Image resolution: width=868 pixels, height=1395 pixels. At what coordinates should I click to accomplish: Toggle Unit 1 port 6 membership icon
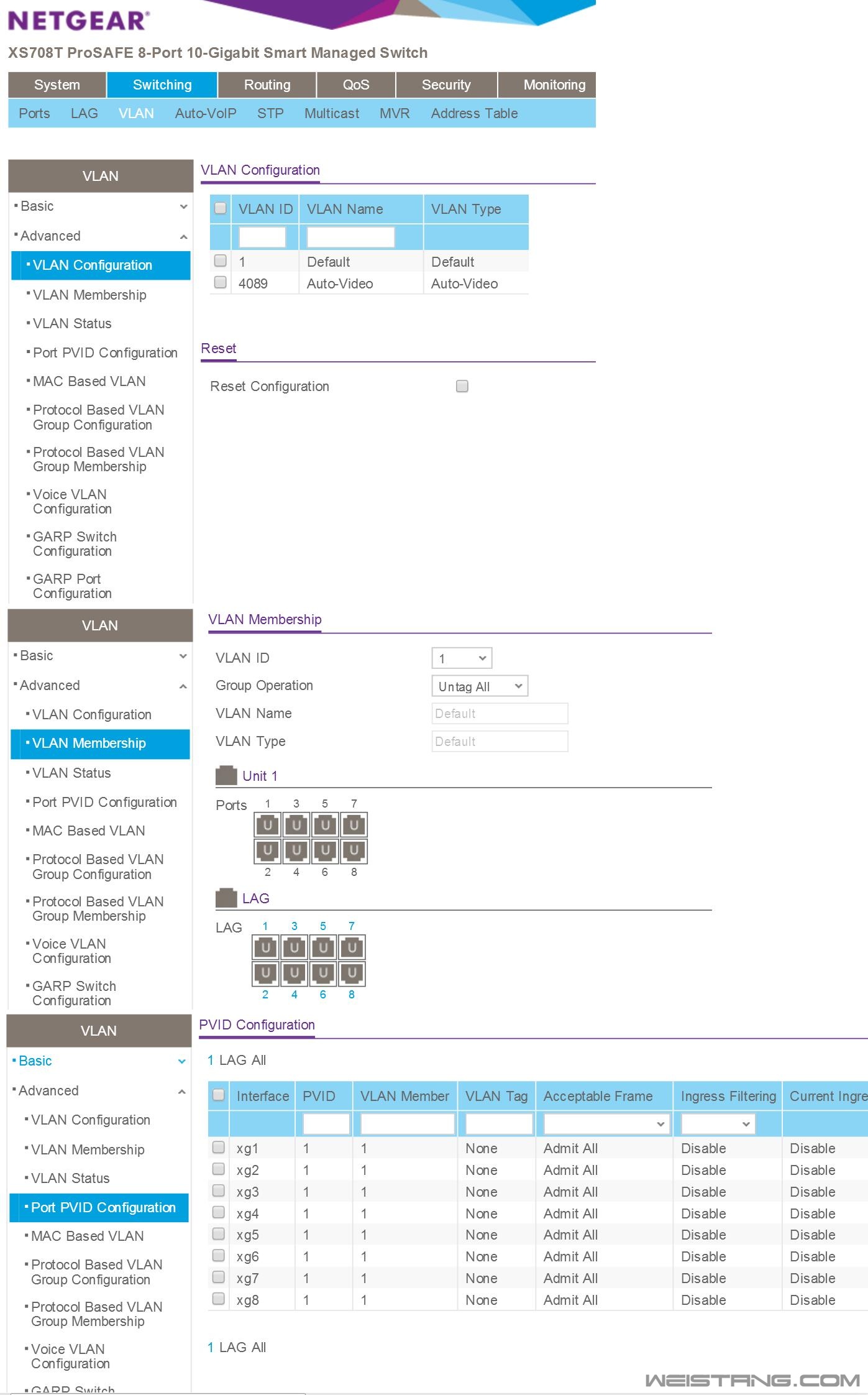[x=325, y=850]
